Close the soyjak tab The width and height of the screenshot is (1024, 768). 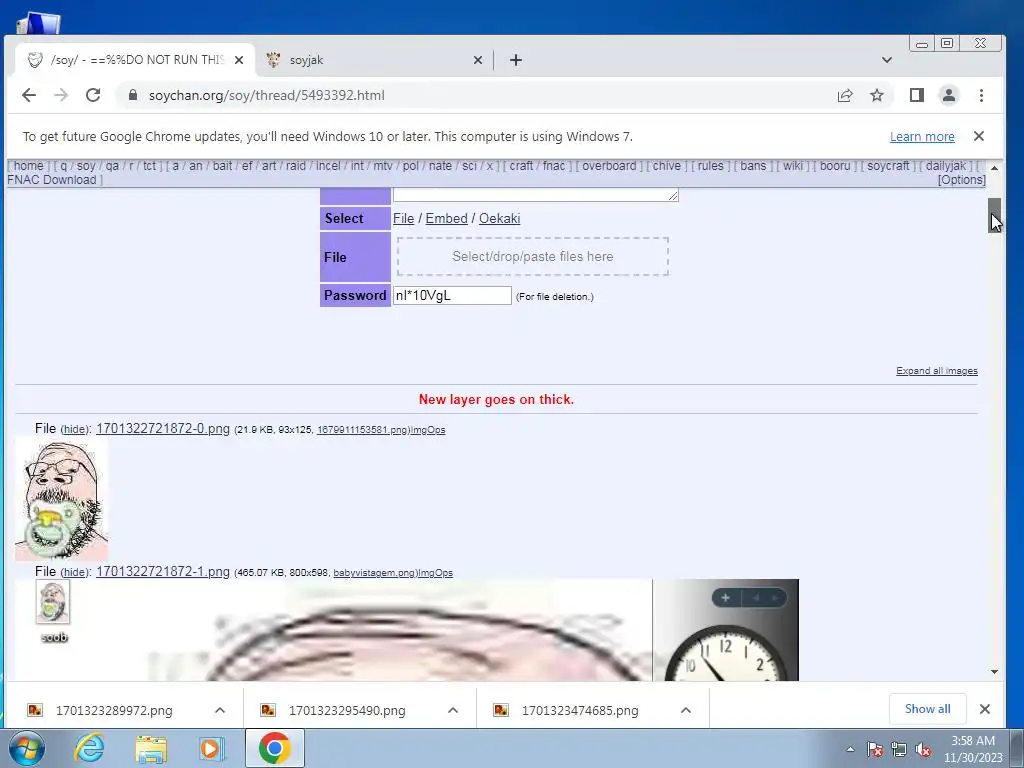tap(478, 60)
